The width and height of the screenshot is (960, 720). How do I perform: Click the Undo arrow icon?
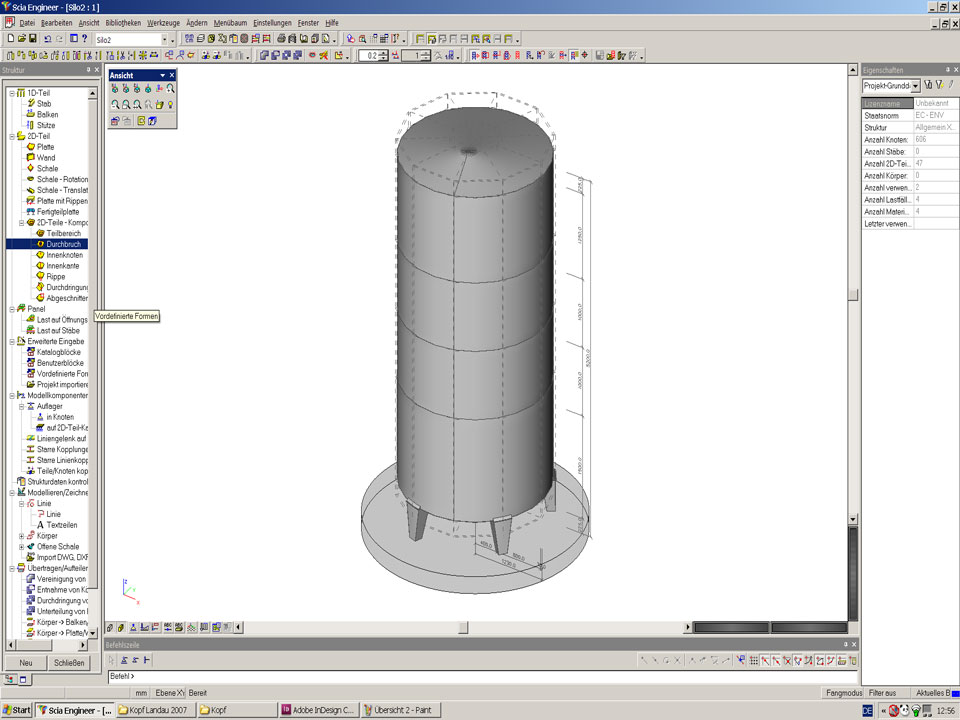49,39
